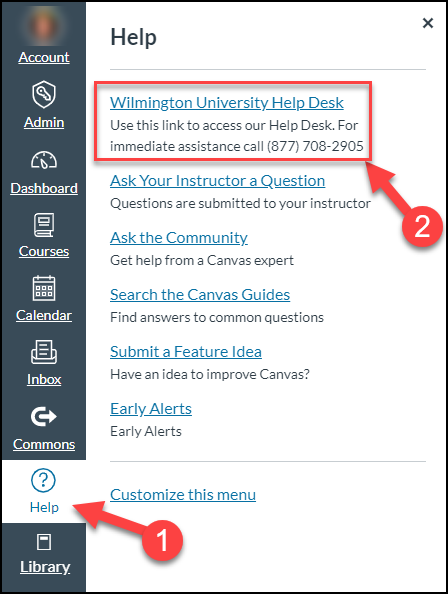This screenshot has width=448, height=594.
Task: Open the Inbox tray icon
Action: 44,352
